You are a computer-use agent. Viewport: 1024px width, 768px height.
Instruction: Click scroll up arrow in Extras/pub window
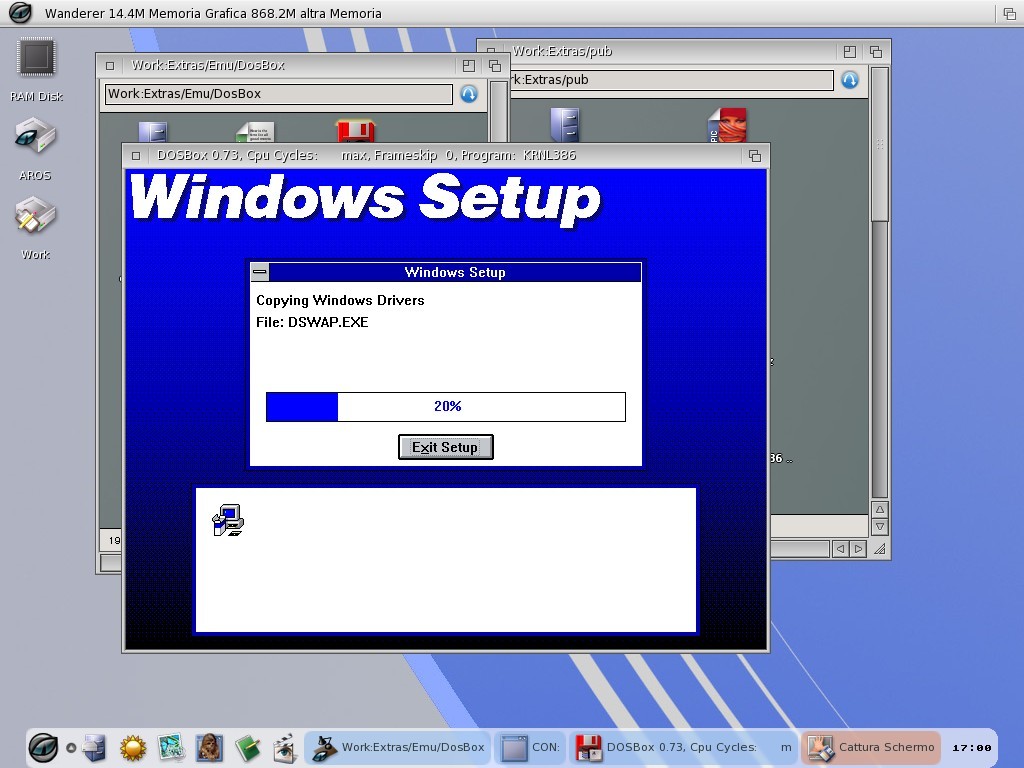click(880, 509)
